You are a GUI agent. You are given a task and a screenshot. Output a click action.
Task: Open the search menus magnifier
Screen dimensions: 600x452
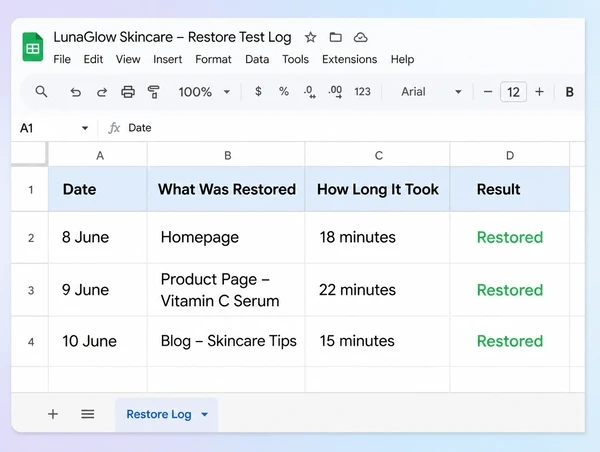[41, 92]
